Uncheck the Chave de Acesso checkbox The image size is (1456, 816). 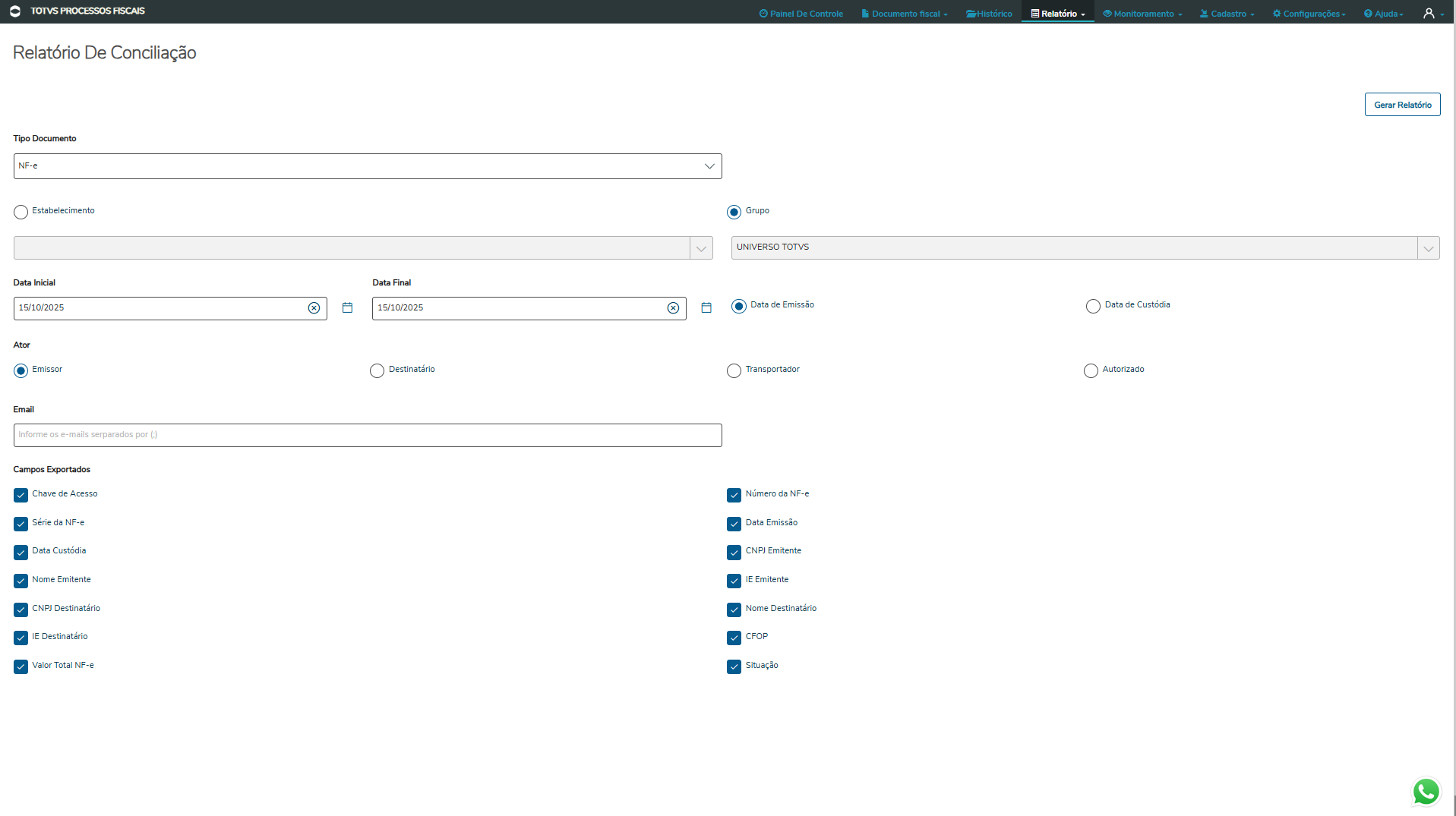pos(21,495)
